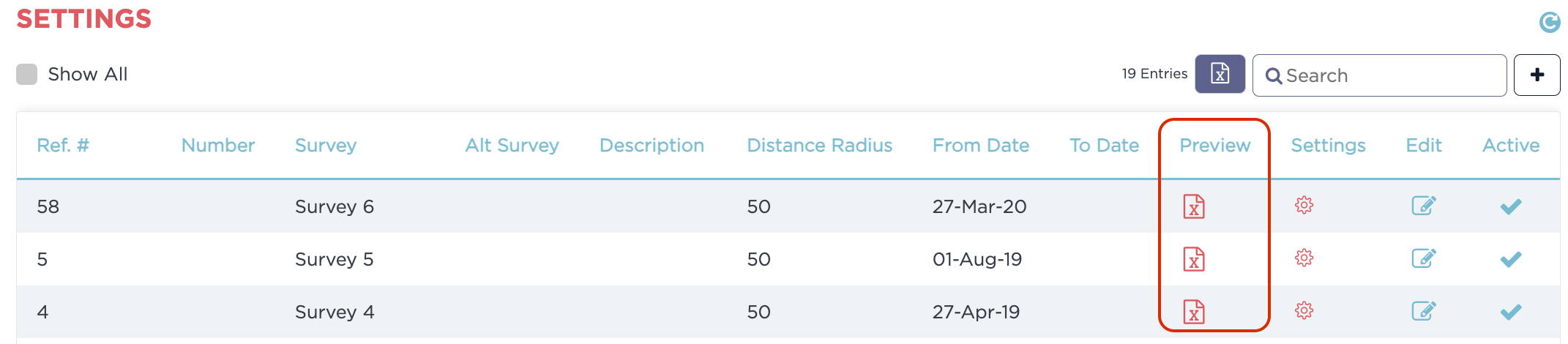Export entries using the Excel button
The width and height of the screenshot is (1568, 344).
pyautogui.click(x=1220, y=74)
